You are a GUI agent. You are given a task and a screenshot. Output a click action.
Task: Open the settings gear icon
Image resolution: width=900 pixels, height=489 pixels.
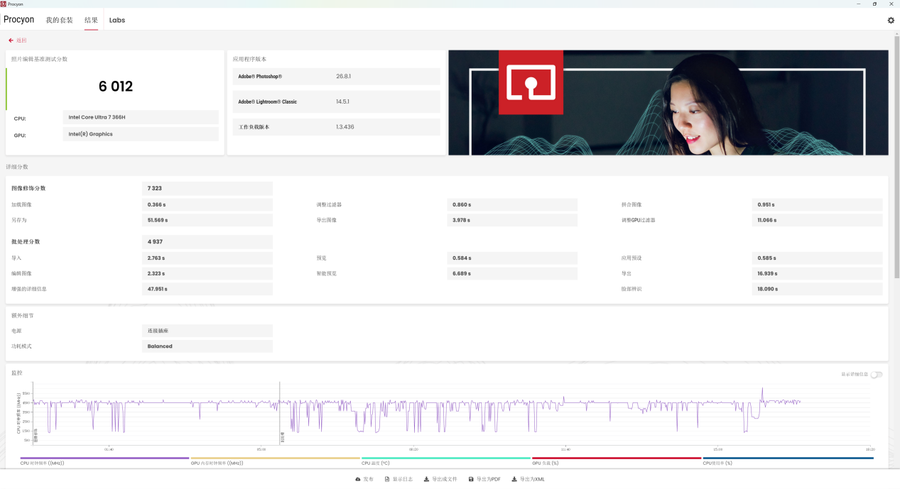891,20
